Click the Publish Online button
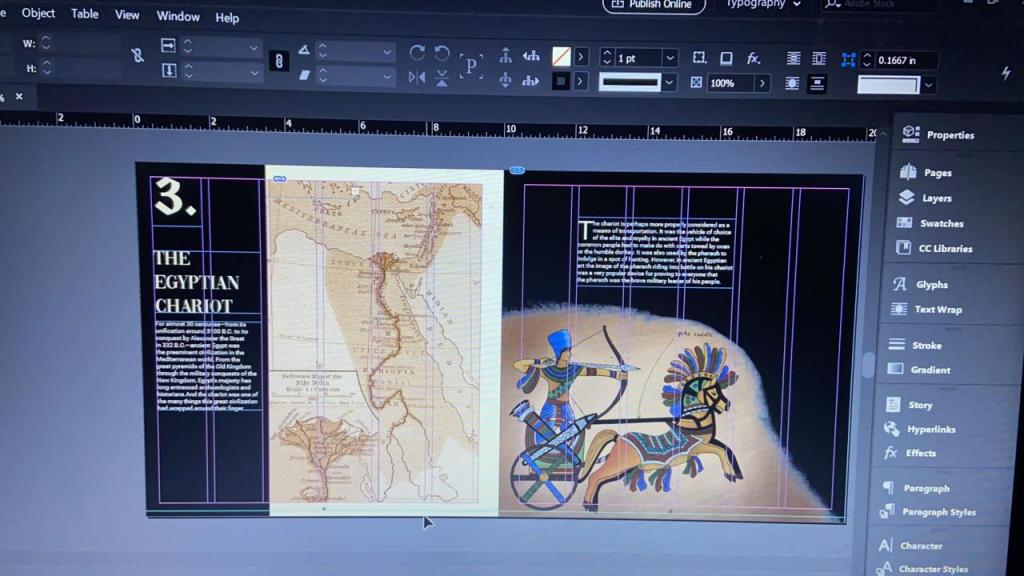 [x=654, y=5]
